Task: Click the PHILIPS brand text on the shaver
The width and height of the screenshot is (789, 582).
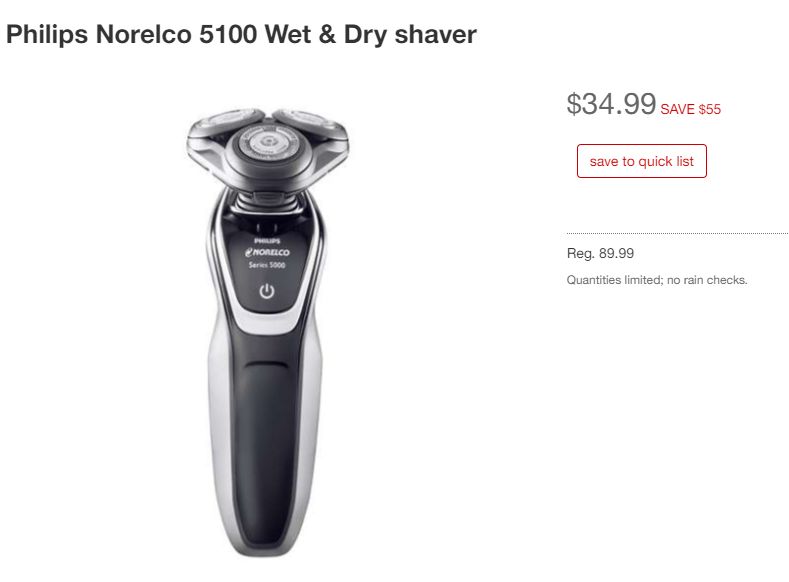Action: [267, 241]
